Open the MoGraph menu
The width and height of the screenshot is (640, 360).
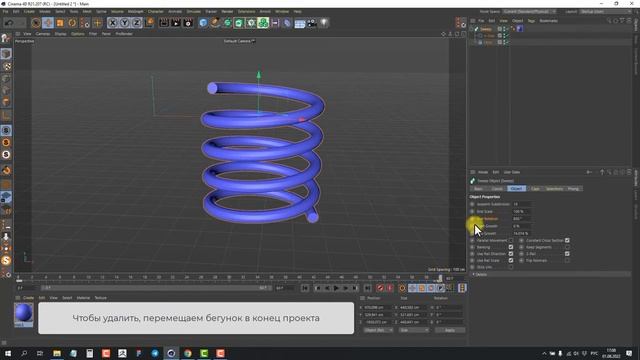click(136, 11)
